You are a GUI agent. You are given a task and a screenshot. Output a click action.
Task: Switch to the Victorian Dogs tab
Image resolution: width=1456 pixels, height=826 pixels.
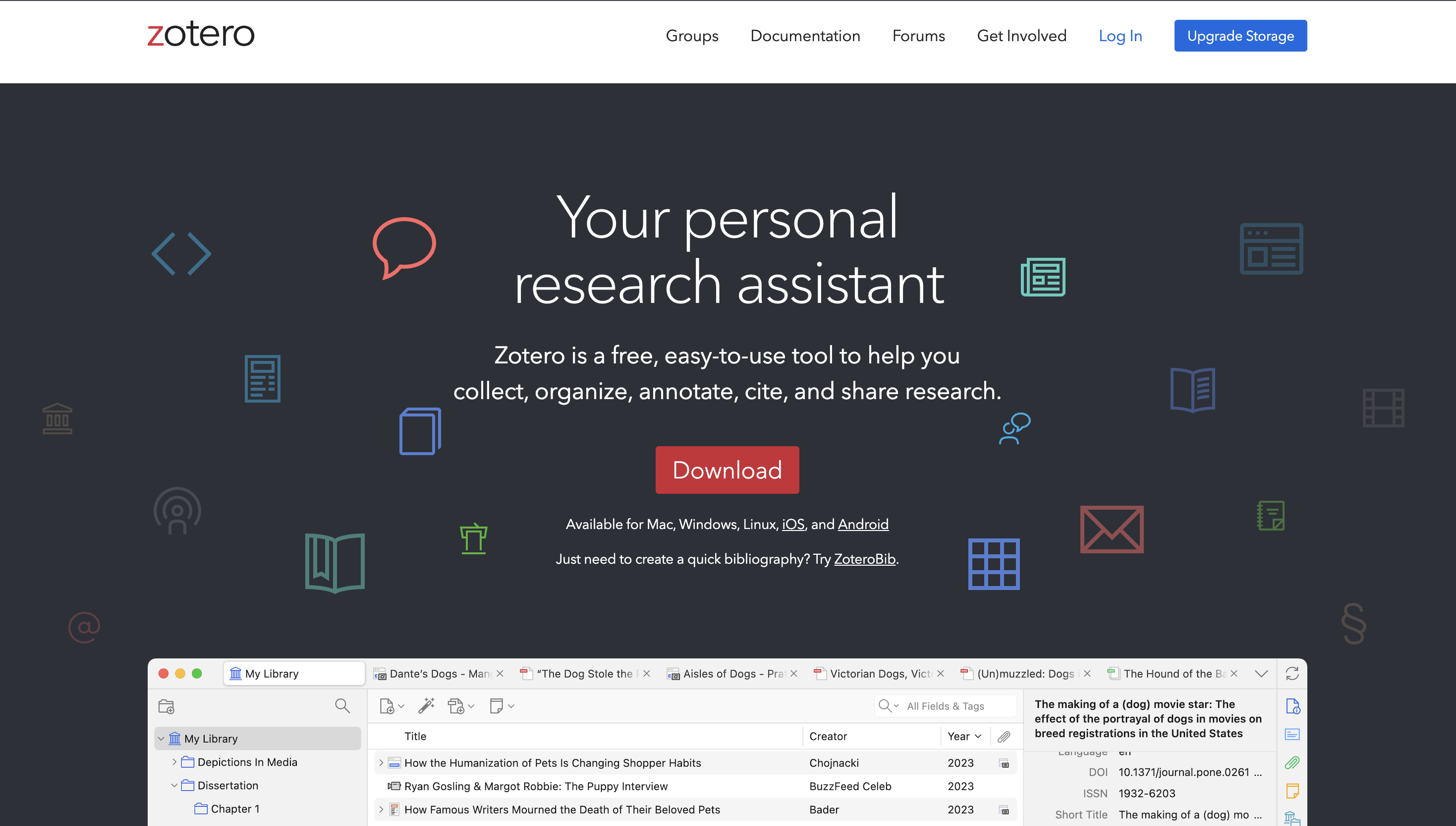pyautogui.click(x=876, y=673)
